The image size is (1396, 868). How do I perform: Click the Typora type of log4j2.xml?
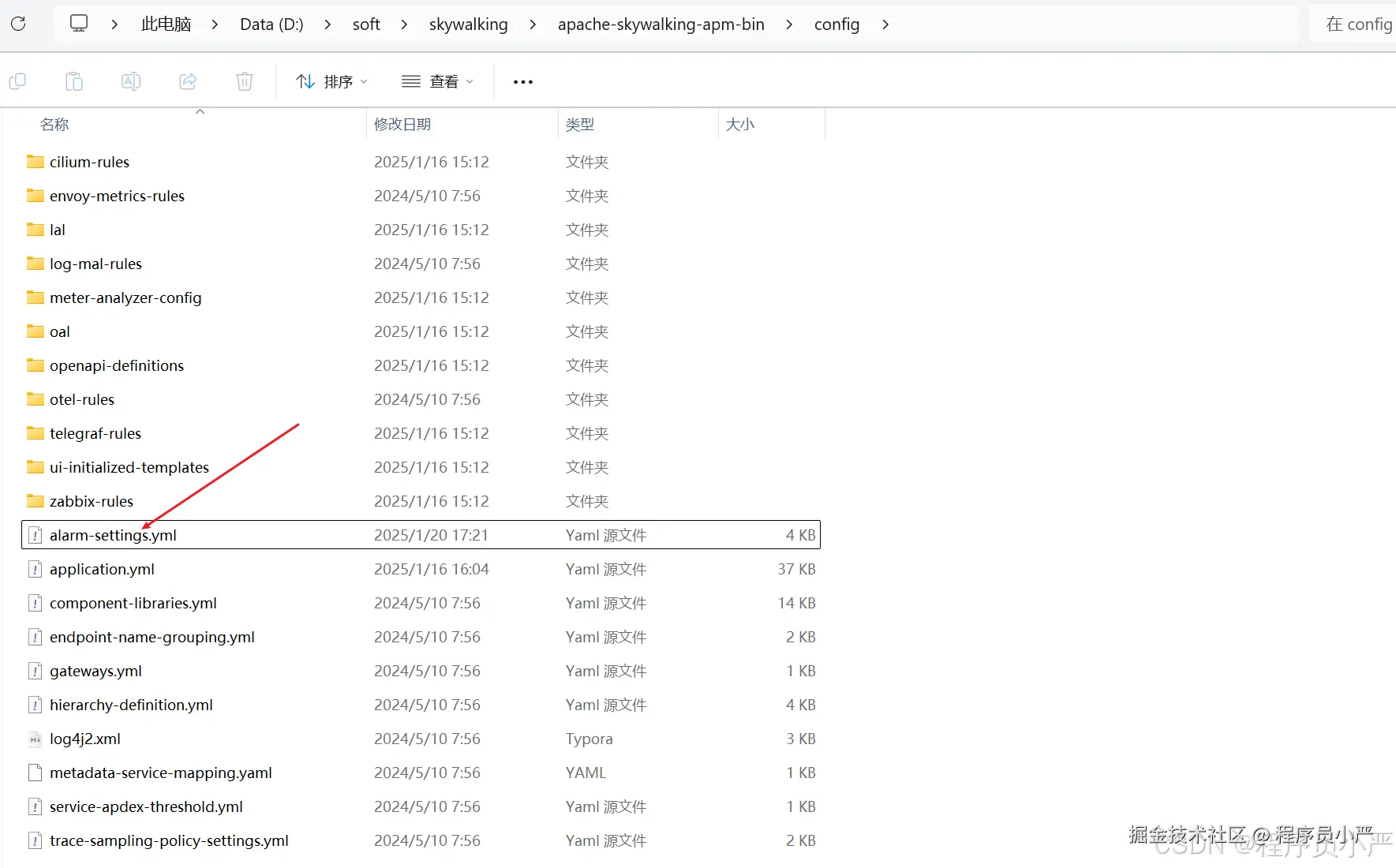click(x=589, y=739)
